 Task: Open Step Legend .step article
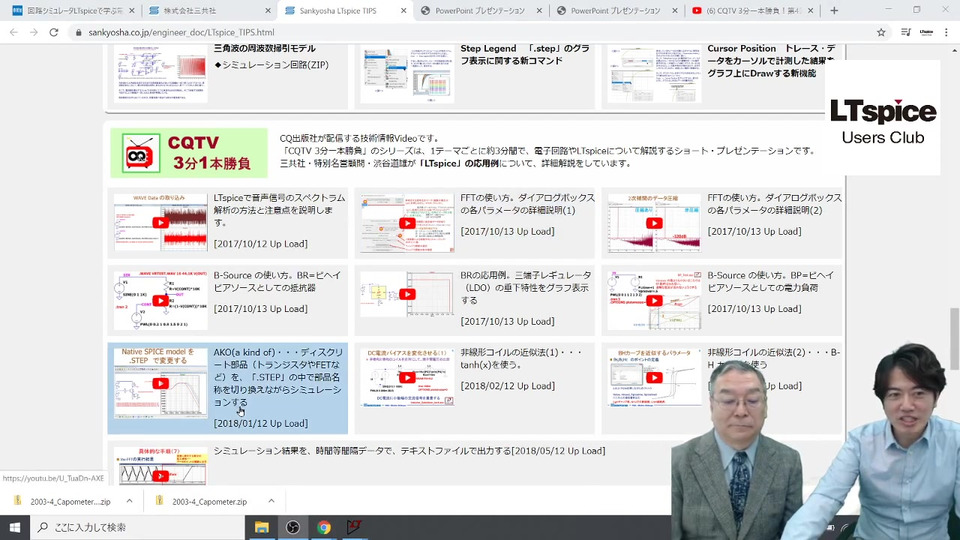[525, 54]
